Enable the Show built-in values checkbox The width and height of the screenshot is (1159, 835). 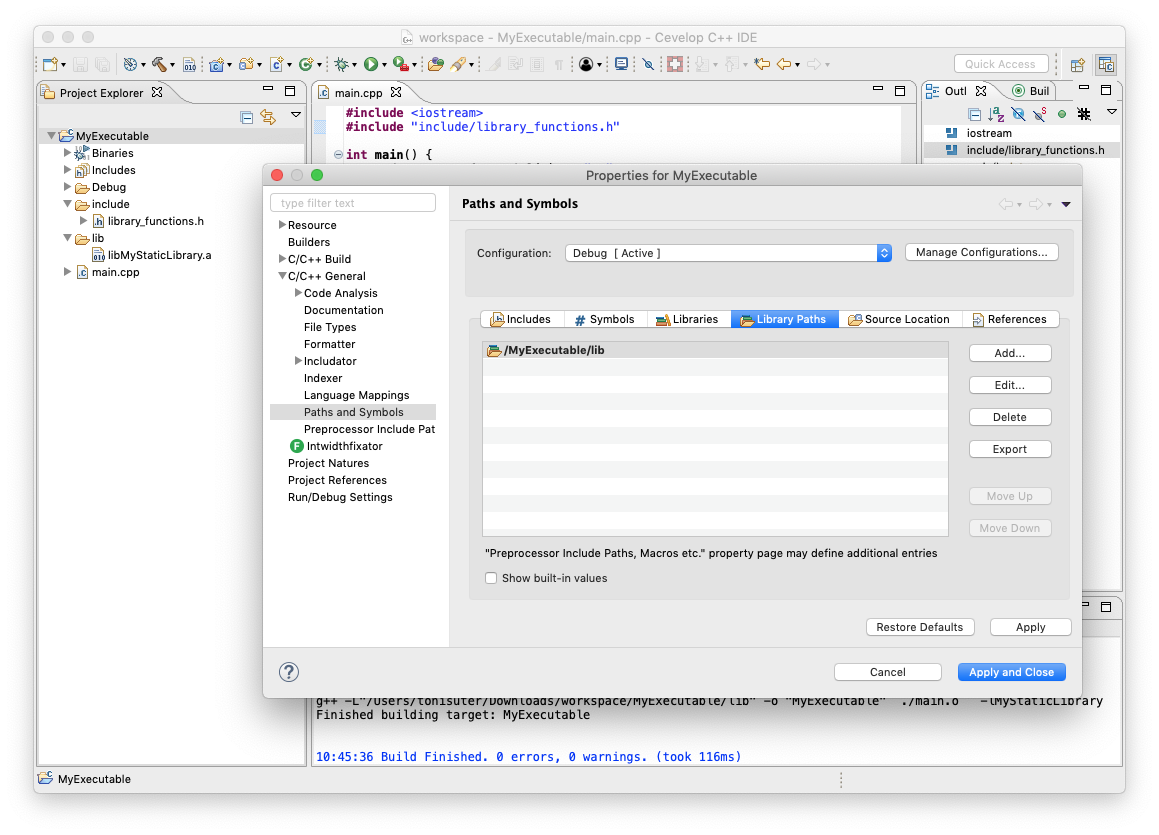[491, 578]
